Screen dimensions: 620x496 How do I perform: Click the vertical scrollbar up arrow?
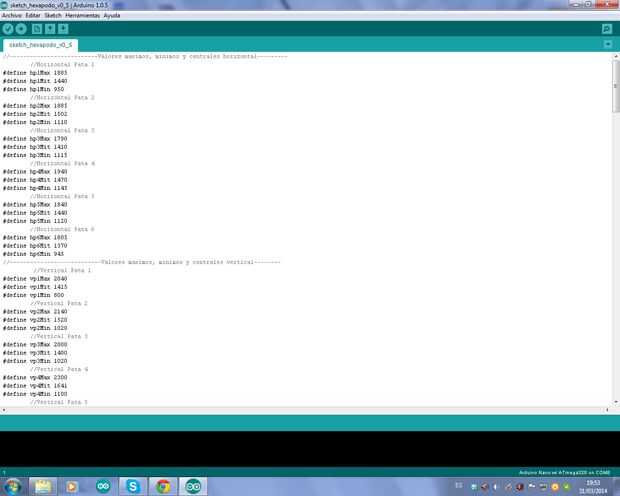click(616, 57)
